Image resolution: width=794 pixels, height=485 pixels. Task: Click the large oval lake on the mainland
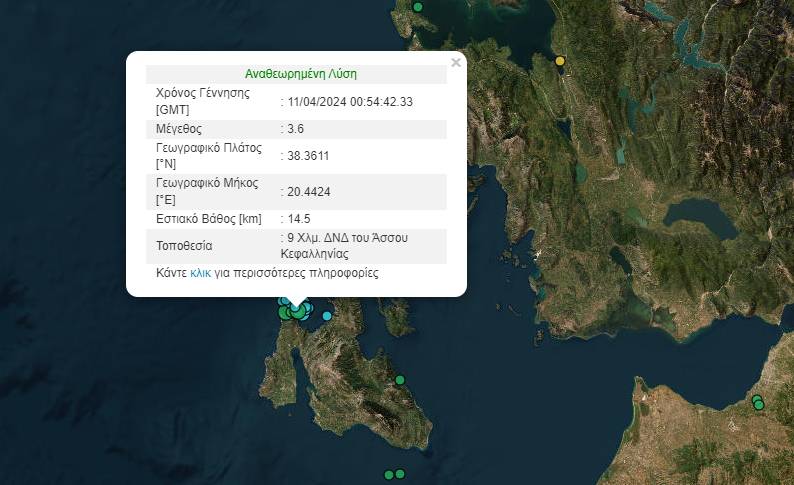click(700, 215)
